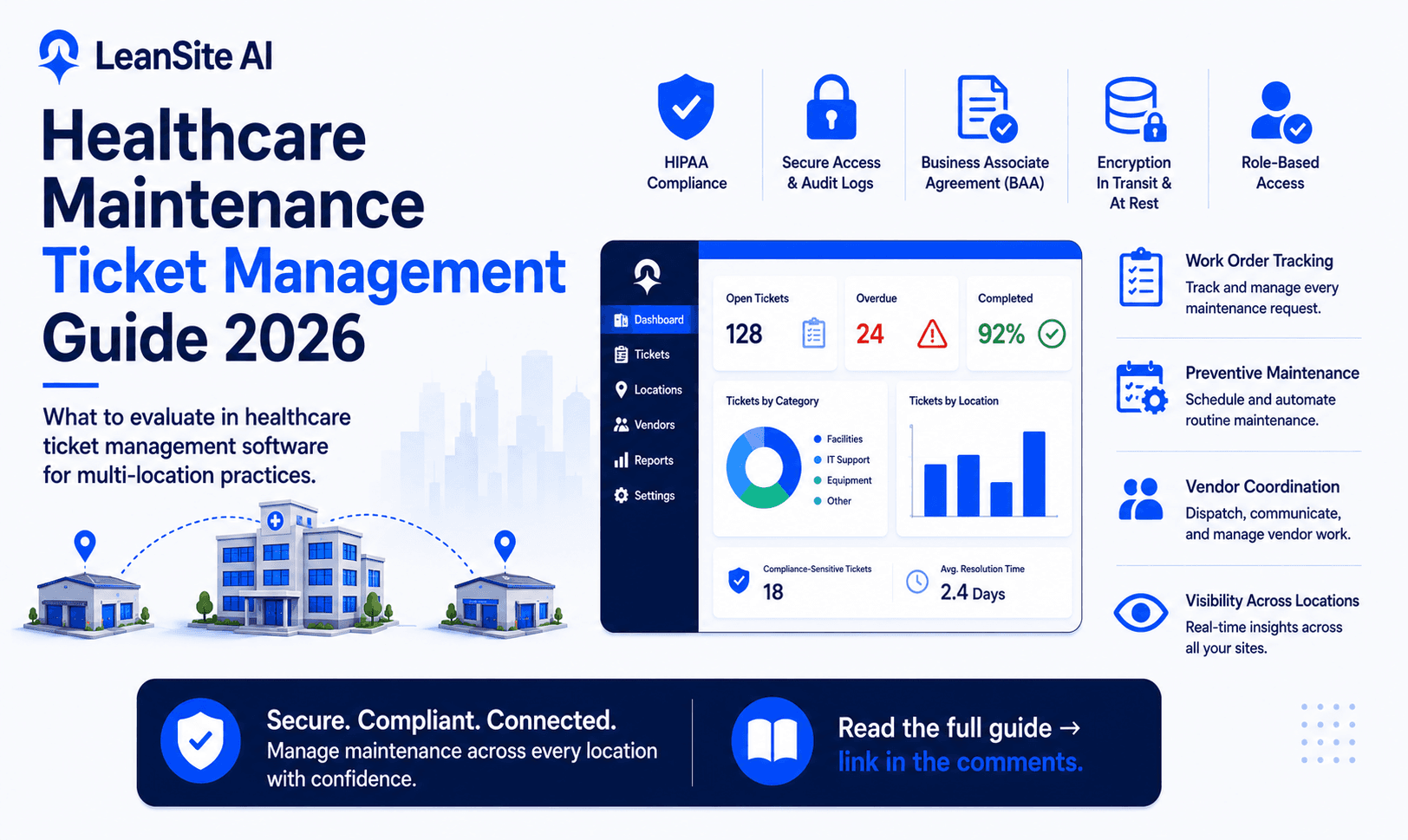Image resolution: width=1408 pixels, height=840 pixels.
Task: Click the Secure. Compliant. Connected. headline
Action: pyautogui.click(x=441, y=720)
